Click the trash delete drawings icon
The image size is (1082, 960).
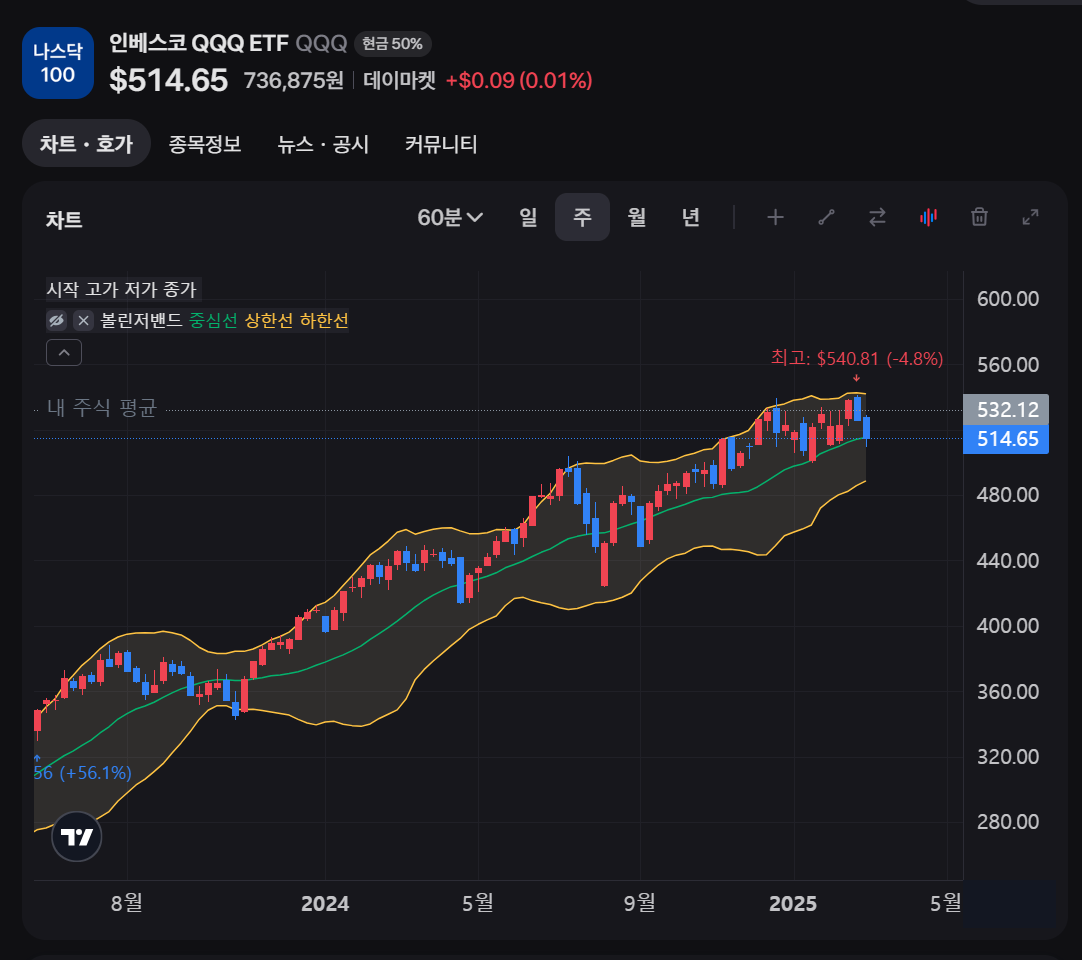(979, 217)
